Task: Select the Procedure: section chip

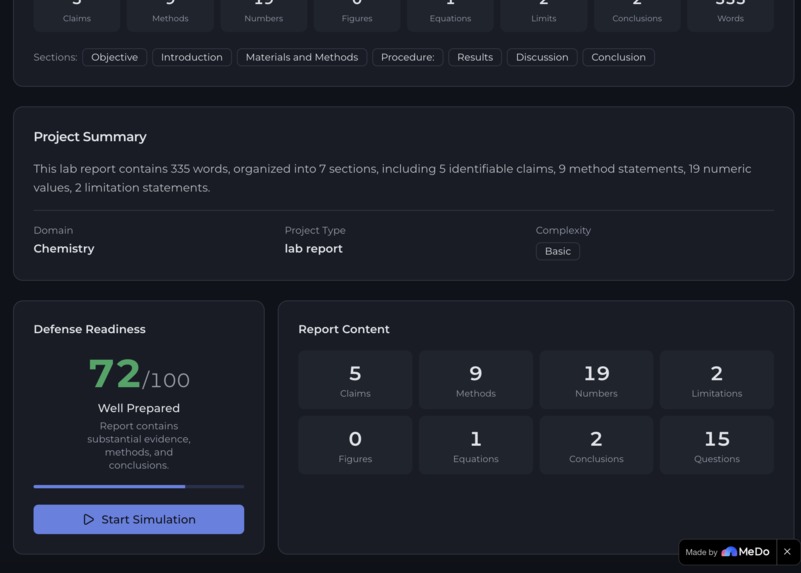Action: (x=408, y=57)
